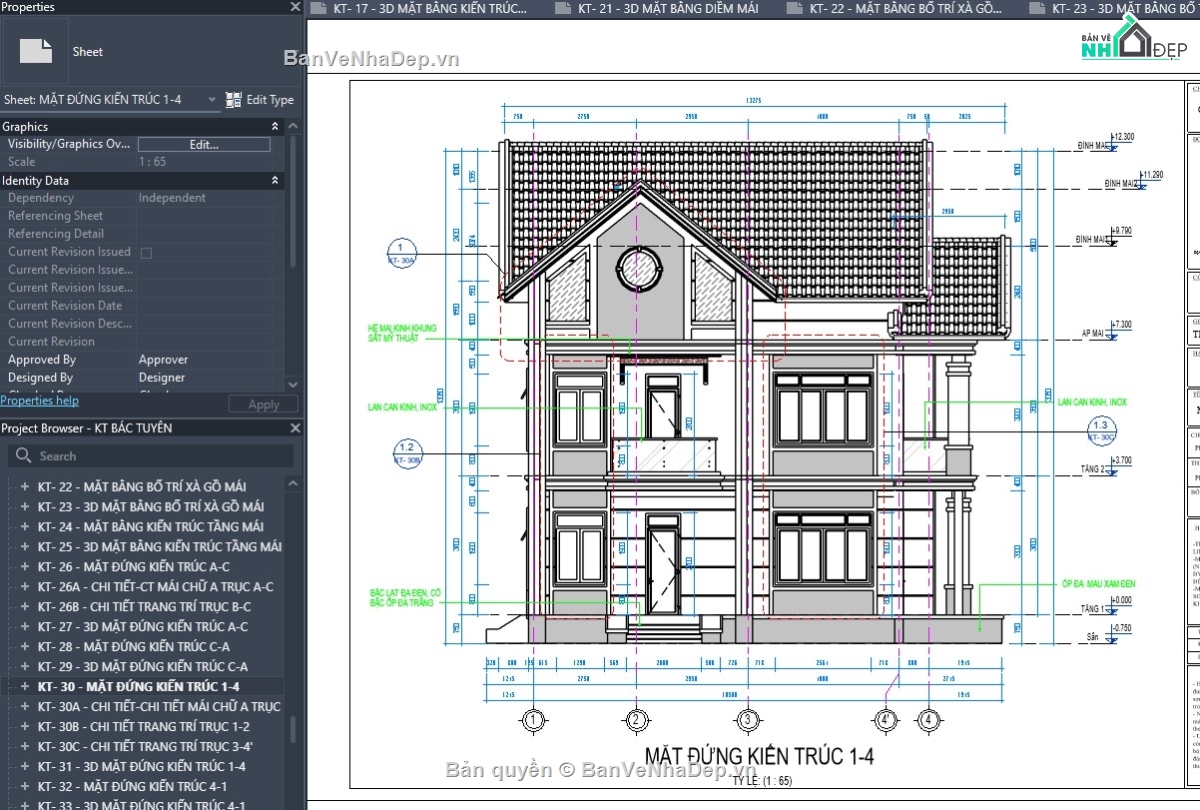The image size is (1200, 810).
Task: Expand the KT-22 sheet node
Action: 25,487
